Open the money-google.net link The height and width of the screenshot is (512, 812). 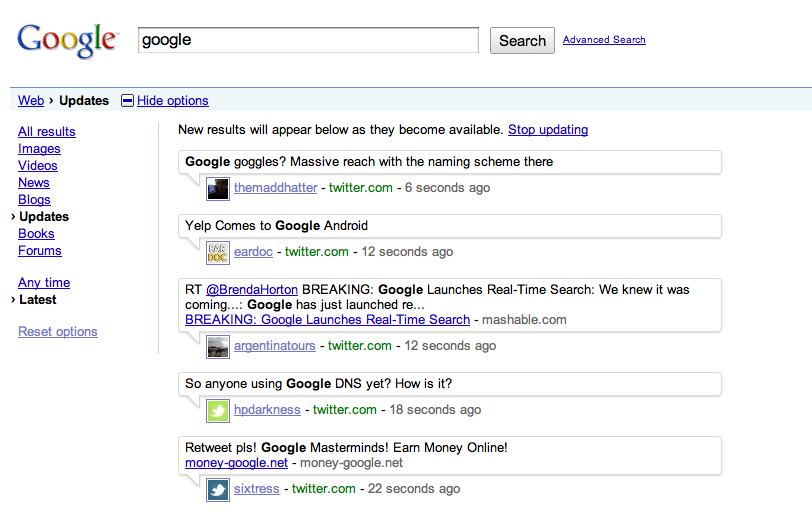tap(236, 463)
